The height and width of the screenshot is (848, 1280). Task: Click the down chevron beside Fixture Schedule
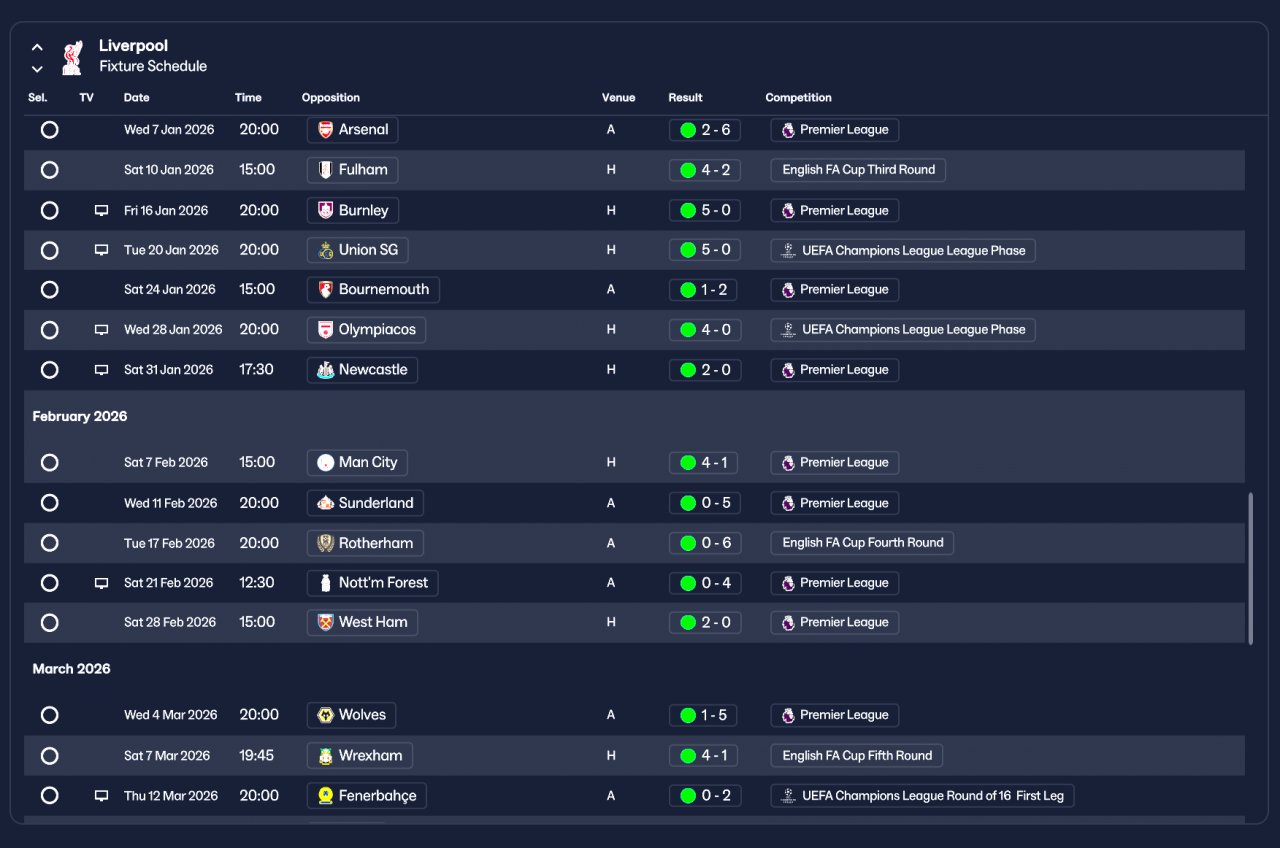(37, 69)
